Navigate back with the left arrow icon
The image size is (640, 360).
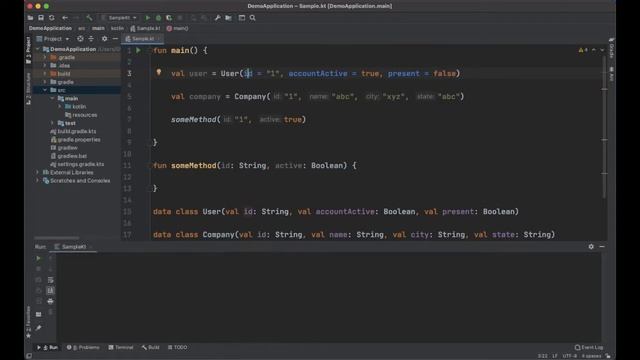pyautogui.click(x=65, y=18)
